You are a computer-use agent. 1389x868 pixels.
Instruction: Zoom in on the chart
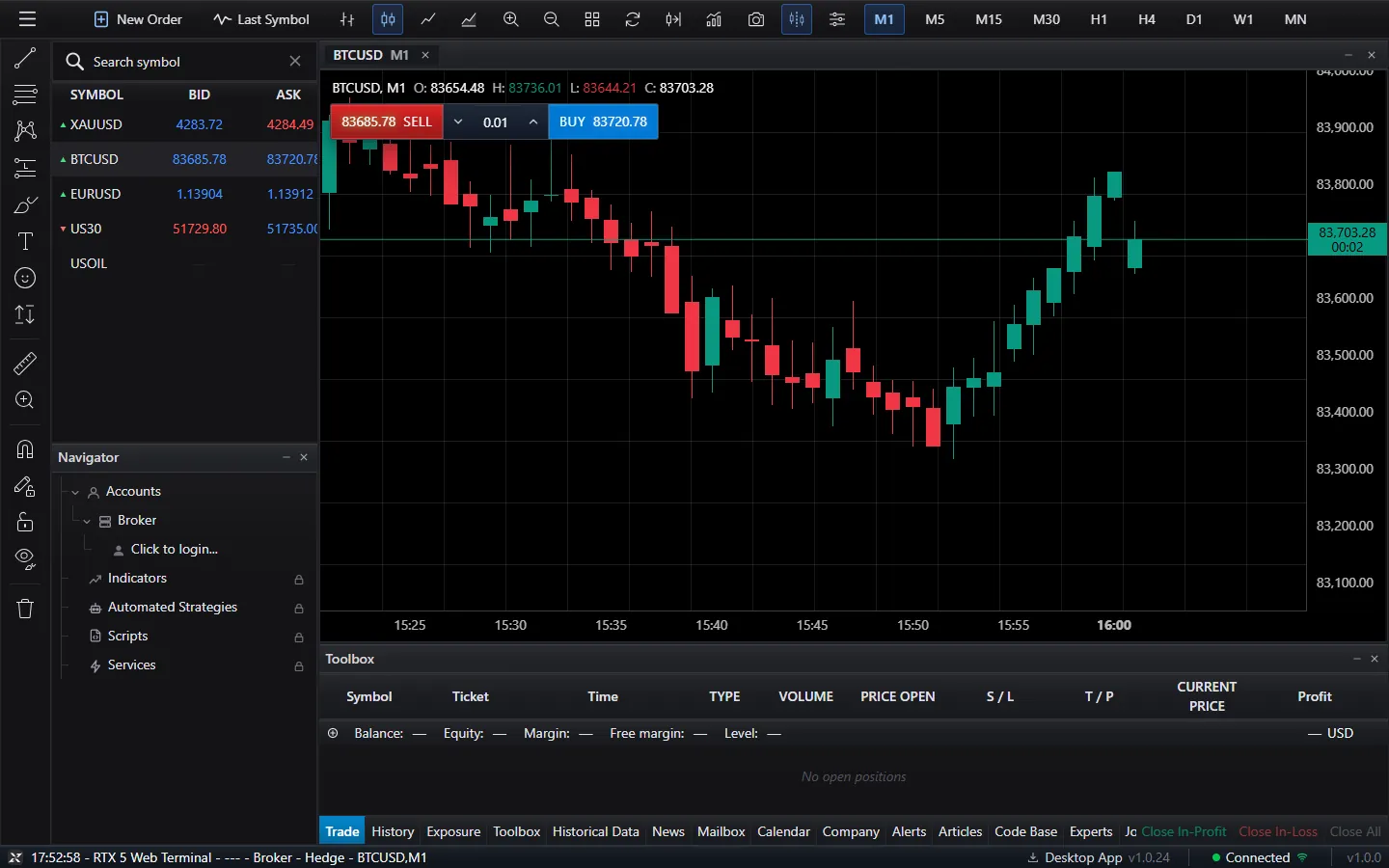pyautogui.click(x=511, y=19)
